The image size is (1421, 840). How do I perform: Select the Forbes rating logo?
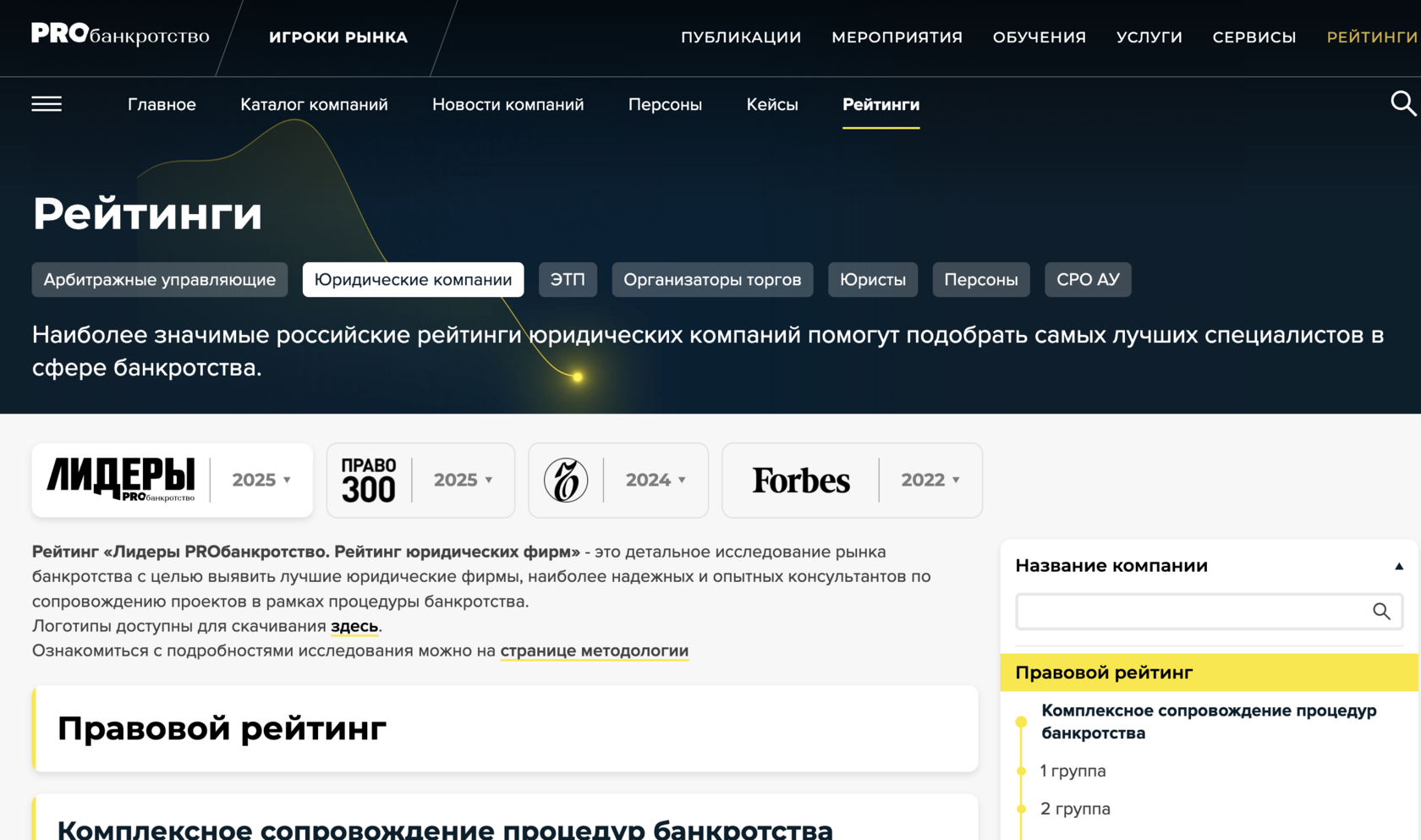point(801,480)
